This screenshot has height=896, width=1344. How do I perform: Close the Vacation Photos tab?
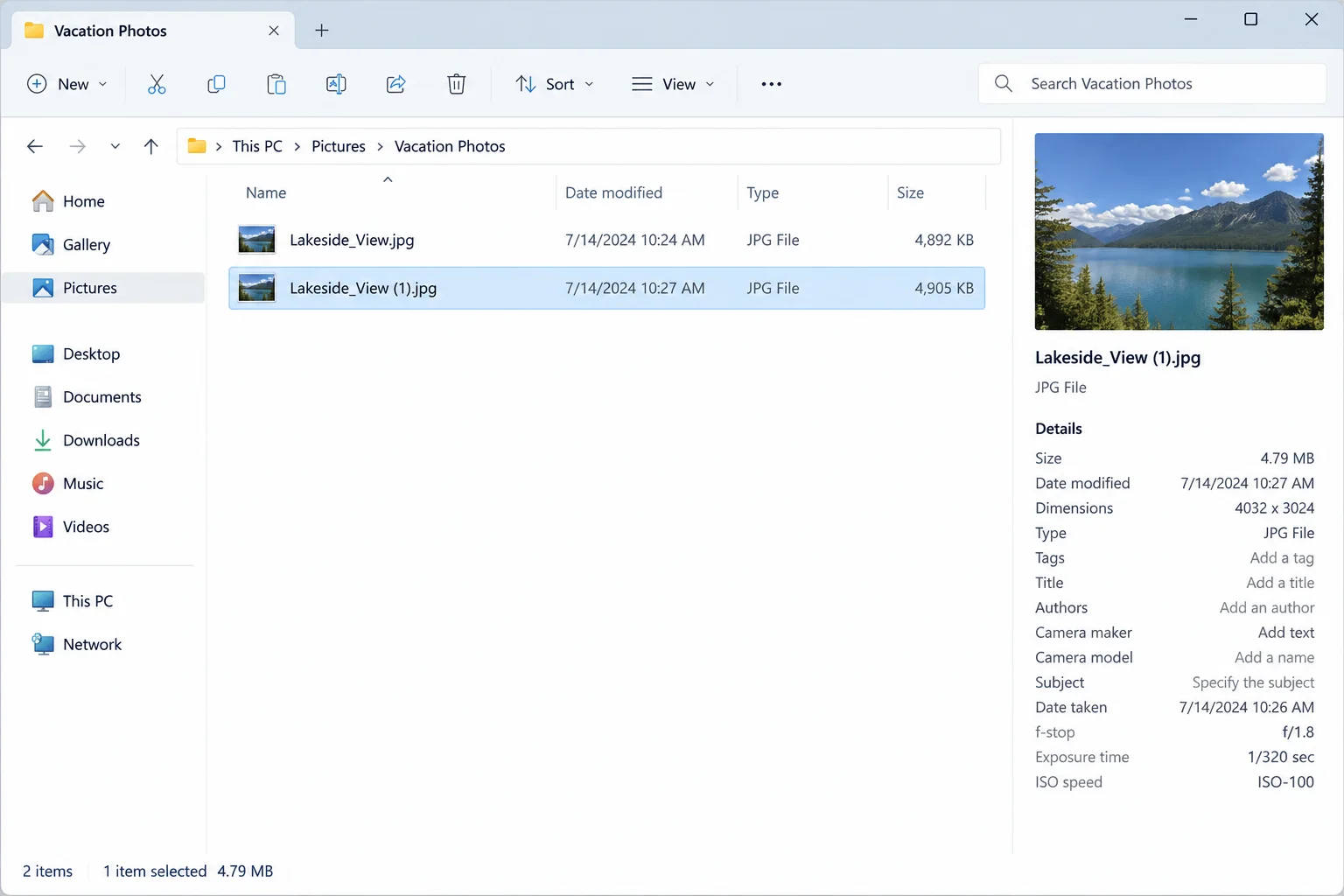(274, 31)
